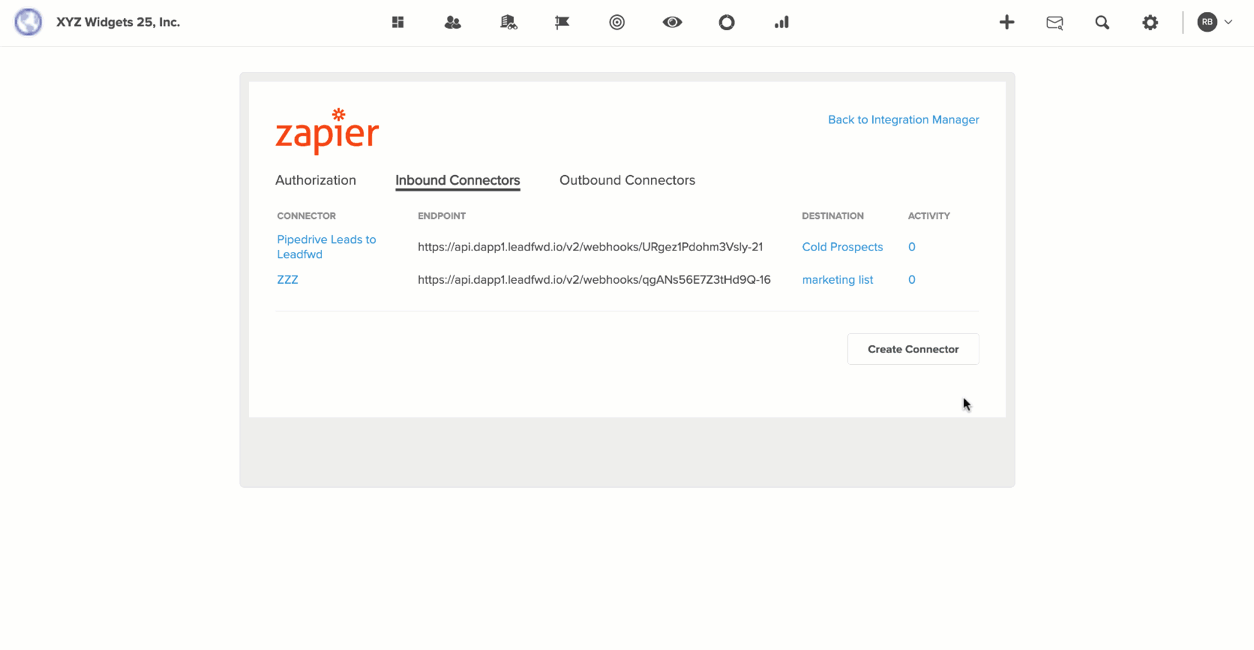Screen dimensions: 1254x650
Task: Open the ring circle icon
Action: pos(727,22)
